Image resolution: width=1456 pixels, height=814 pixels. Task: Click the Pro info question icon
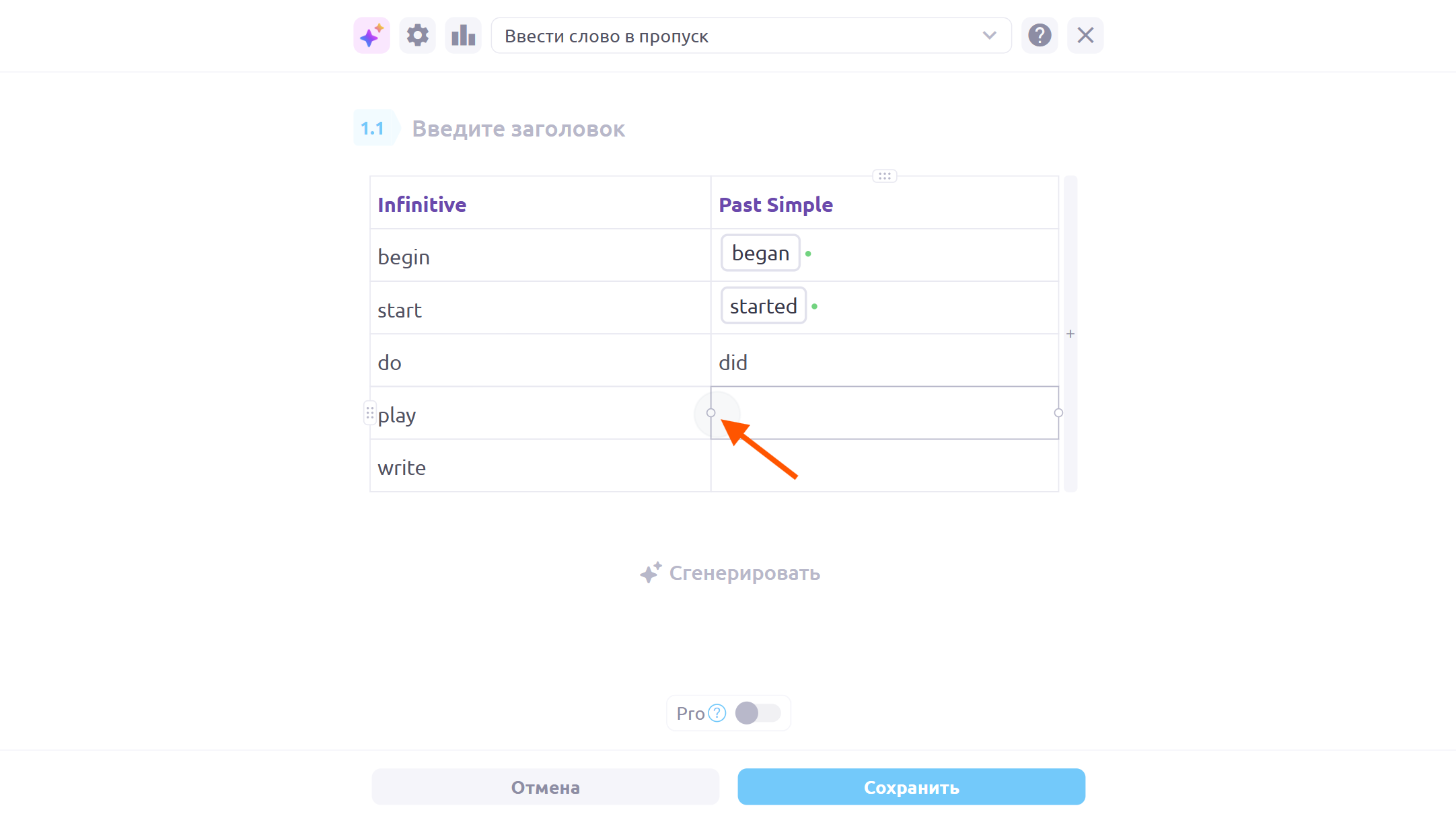[717, 713]
